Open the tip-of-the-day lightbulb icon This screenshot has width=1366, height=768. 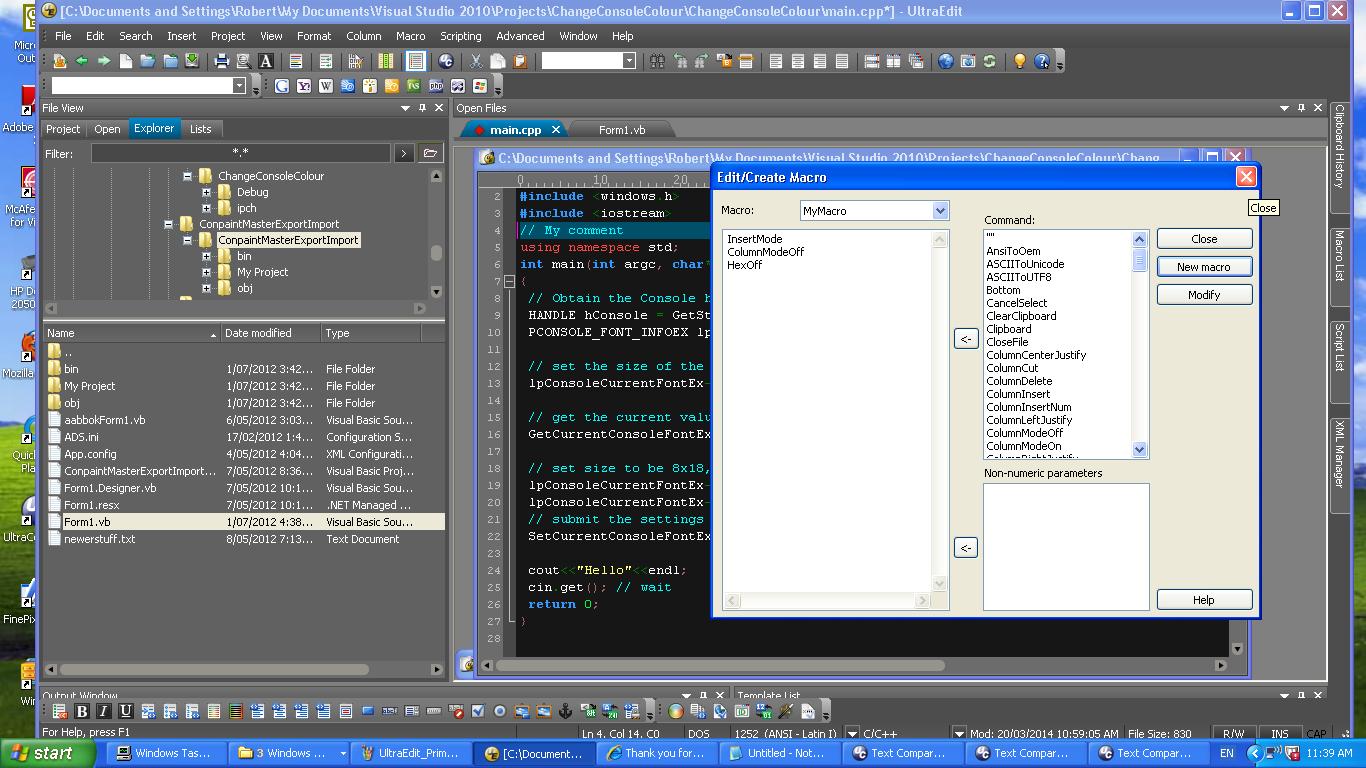point(1019,61)
